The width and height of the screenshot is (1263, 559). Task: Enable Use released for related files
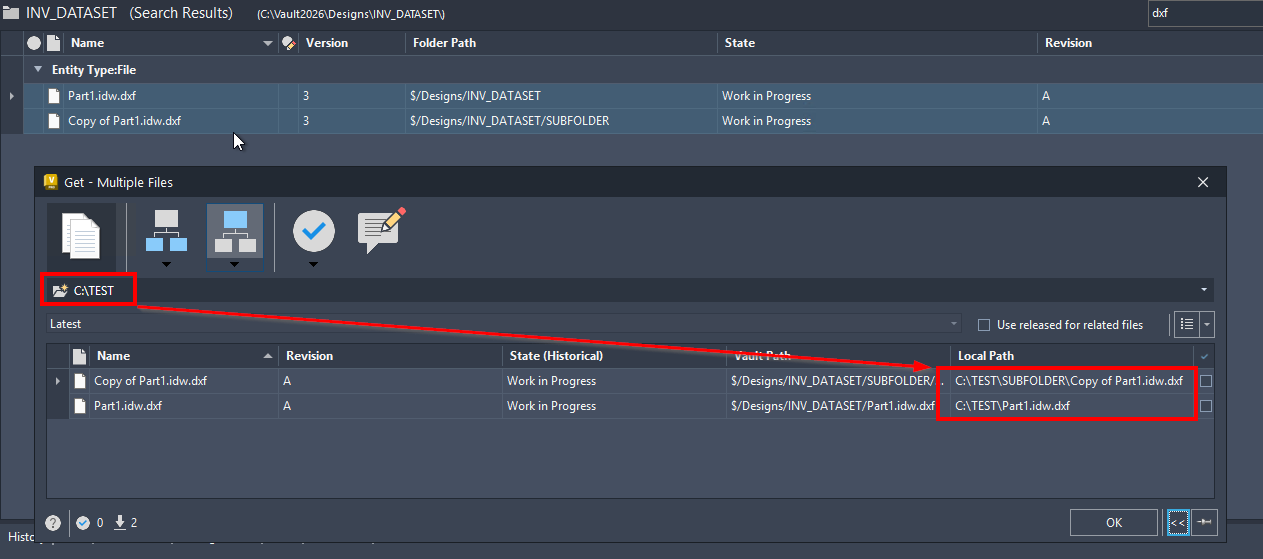[x=984, y=324]
